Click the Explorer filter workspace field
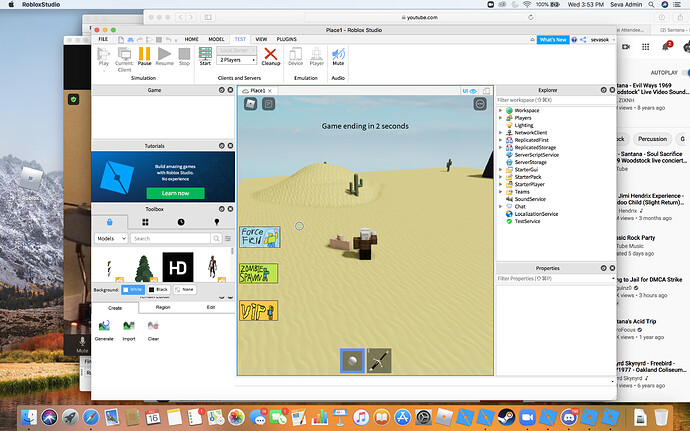 pyautogui.click(x=556, y=100)
